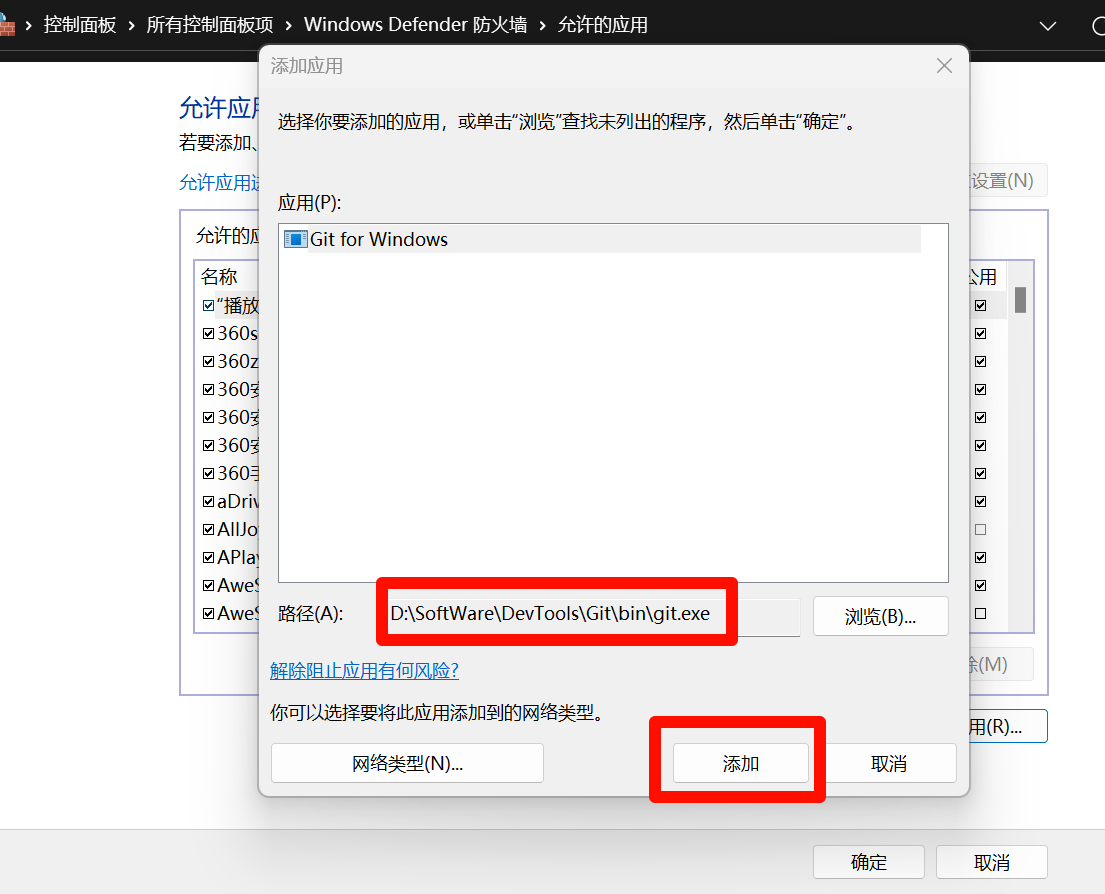This screenshot has width=1105, height=894.
Task: Click the 添加 button in dialog
Action: [740, 763]
